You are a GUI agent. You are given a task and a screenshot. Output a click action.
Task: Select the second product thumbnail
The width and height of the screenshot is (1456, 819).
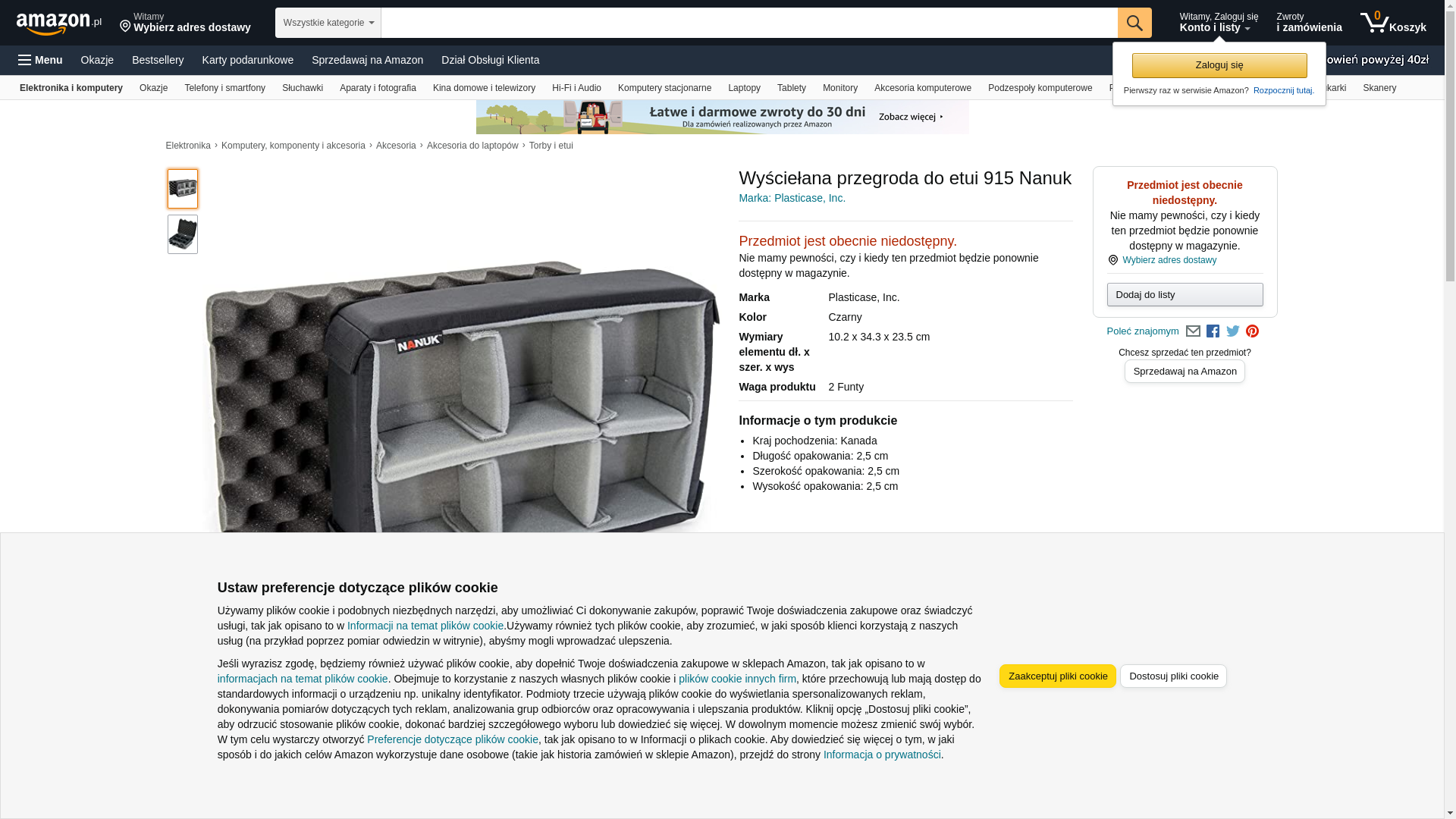[x=183, y=234]
